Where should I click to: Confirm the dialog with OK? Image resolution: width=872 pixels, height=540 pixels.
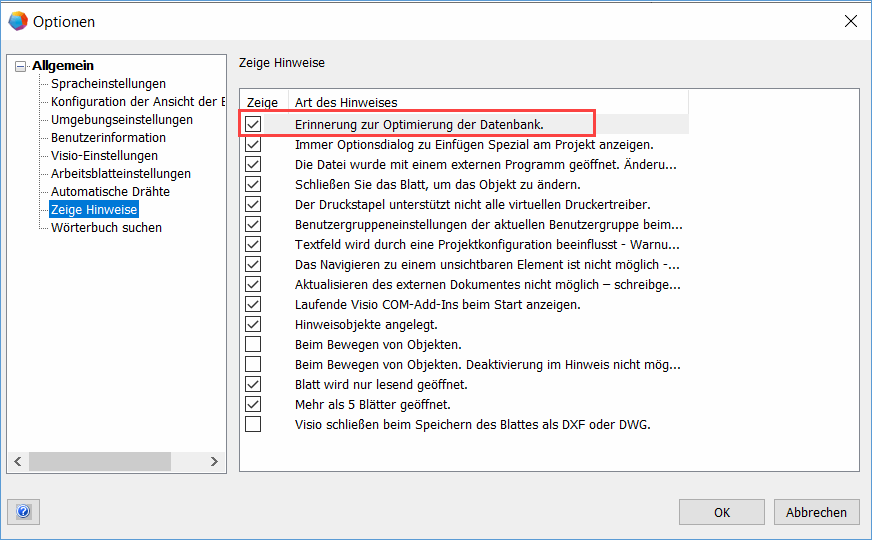click(x=721, y=512)
